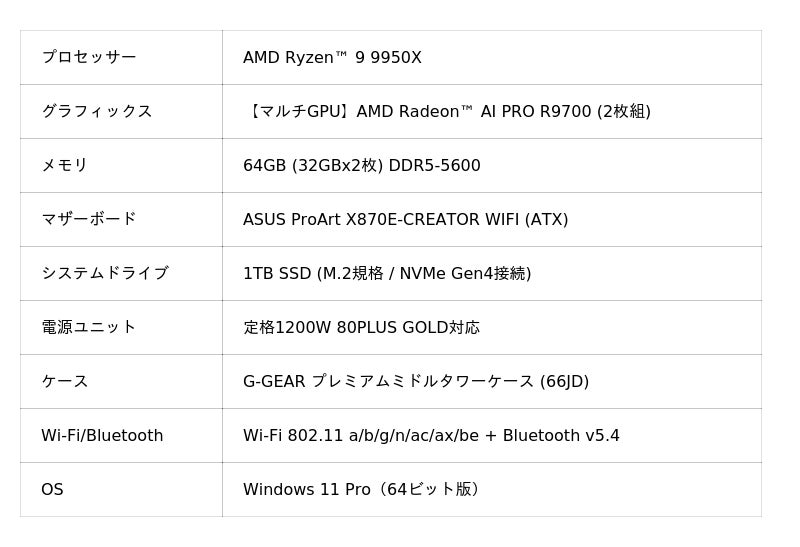Viewport: 800px width, 547px height.
Task: Click the 電源ユニット label cell
Action: tap(88, 328)
